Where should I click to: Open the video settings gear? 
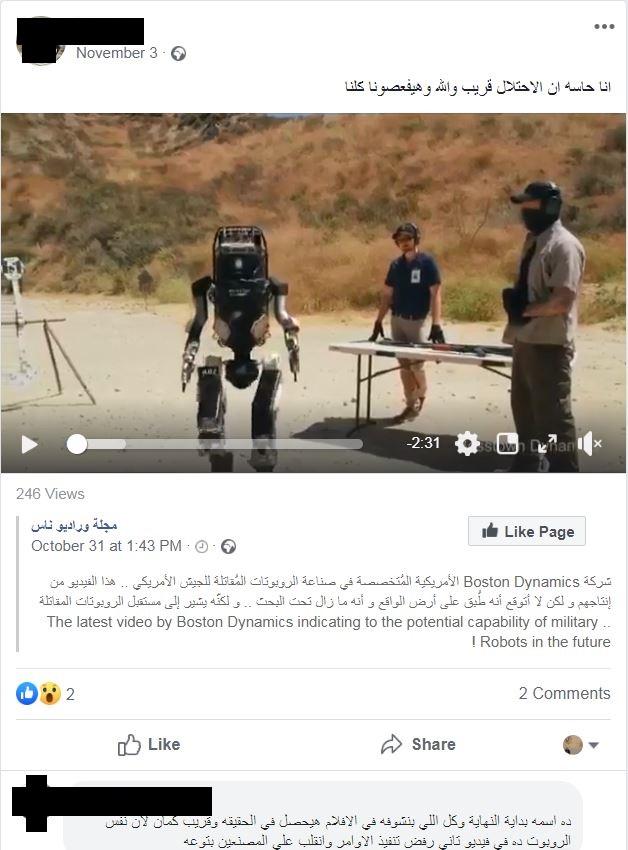(x=467, y=444)
